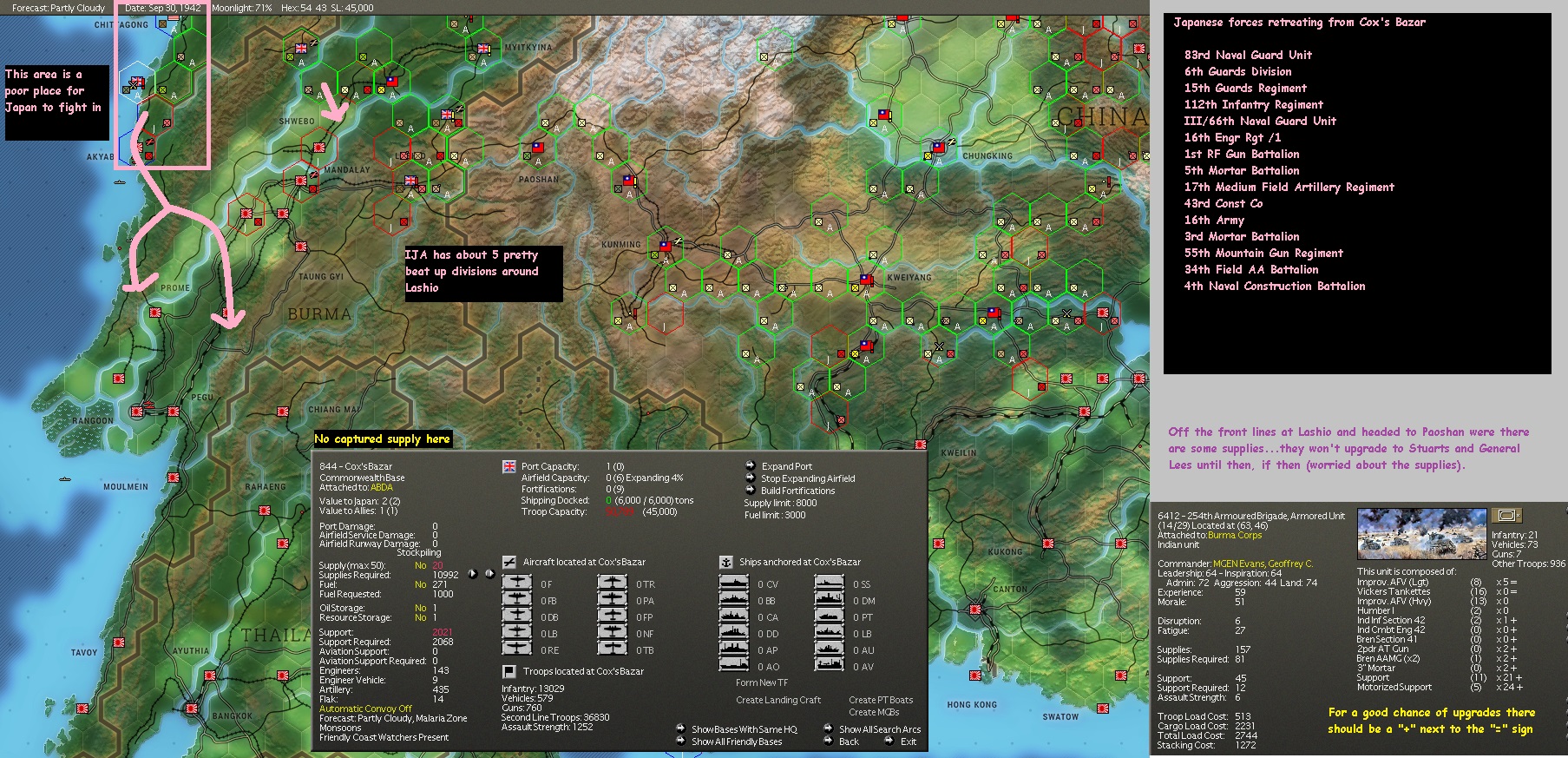Image resolution: width=1568 pixels, height=758 pixels.
Task: Select the destroyer (DD) ship icon
Action: (x=734, y=633)
